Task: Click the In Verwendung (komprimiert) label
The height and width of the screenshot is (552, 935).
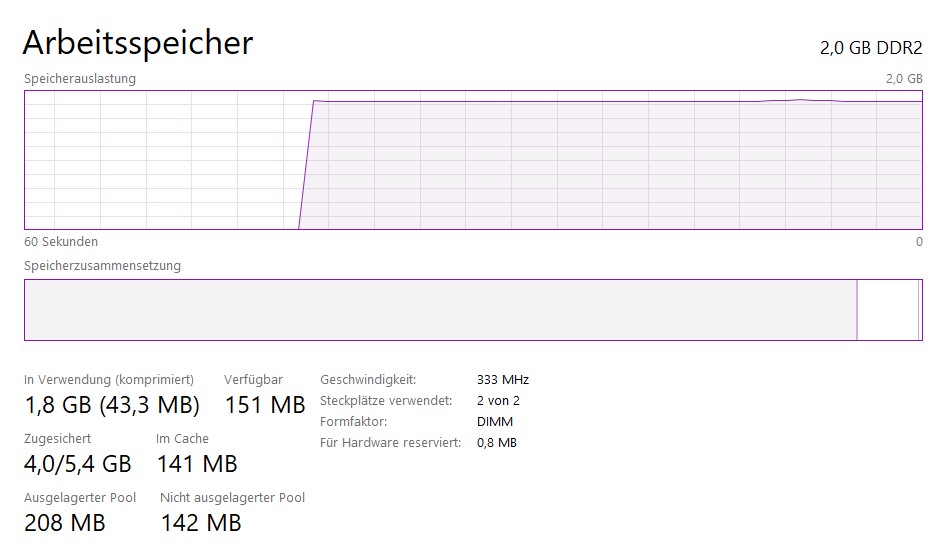Action: pos(109,380)
